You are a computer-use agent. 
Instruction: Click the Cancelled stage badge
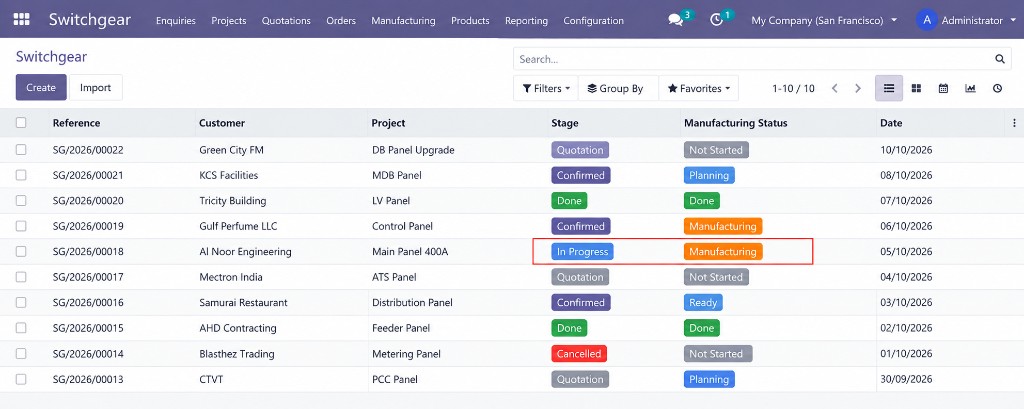pyautogui.click(x=579, y=353)
